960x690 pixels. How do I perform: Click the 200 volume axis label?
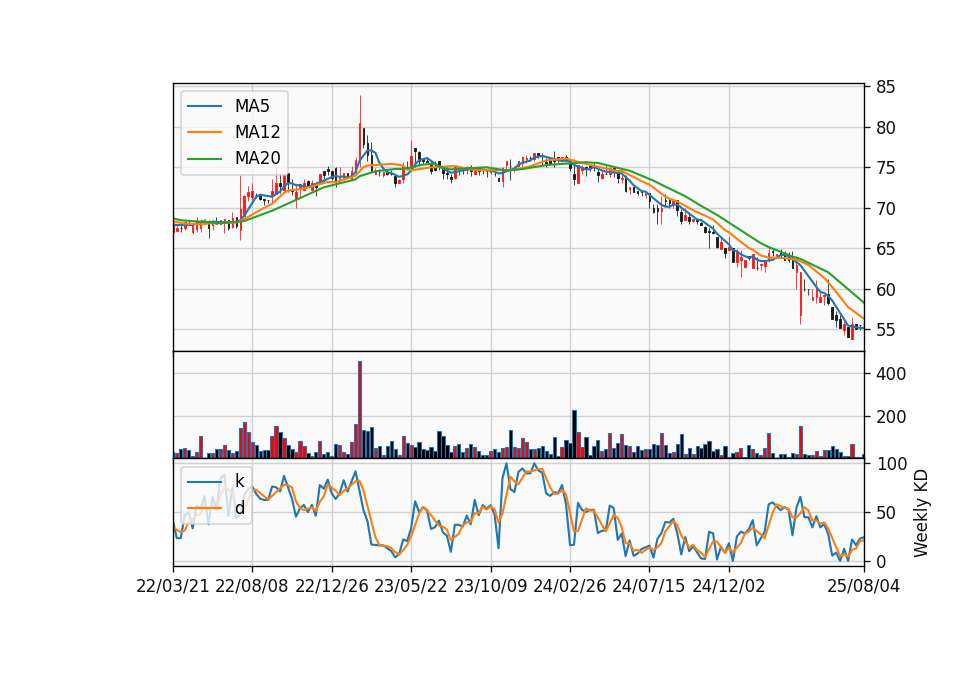(891, 417)
